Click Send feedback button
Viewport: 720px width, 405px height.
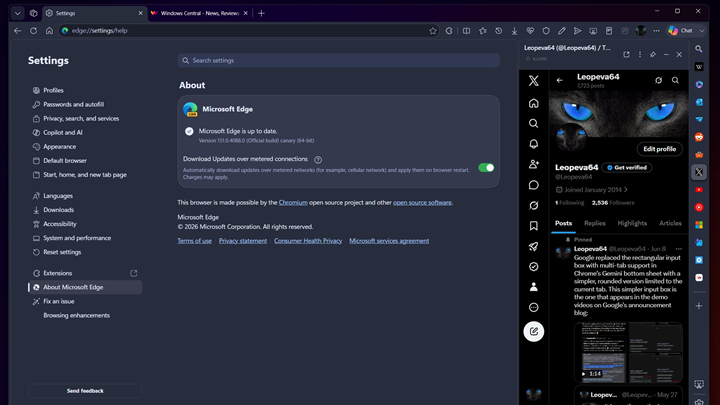(85, 391)
